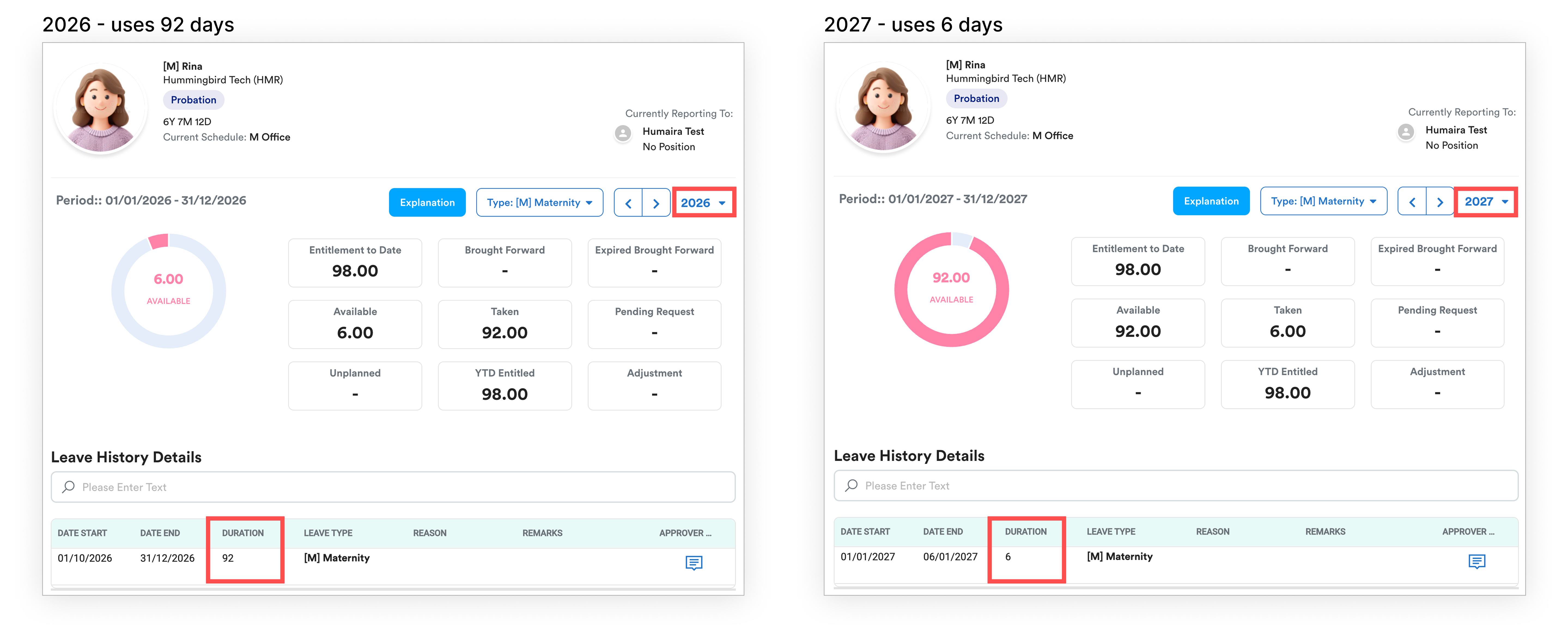Sort by DATE END column in 2026 panel

(x=160, y=533)
